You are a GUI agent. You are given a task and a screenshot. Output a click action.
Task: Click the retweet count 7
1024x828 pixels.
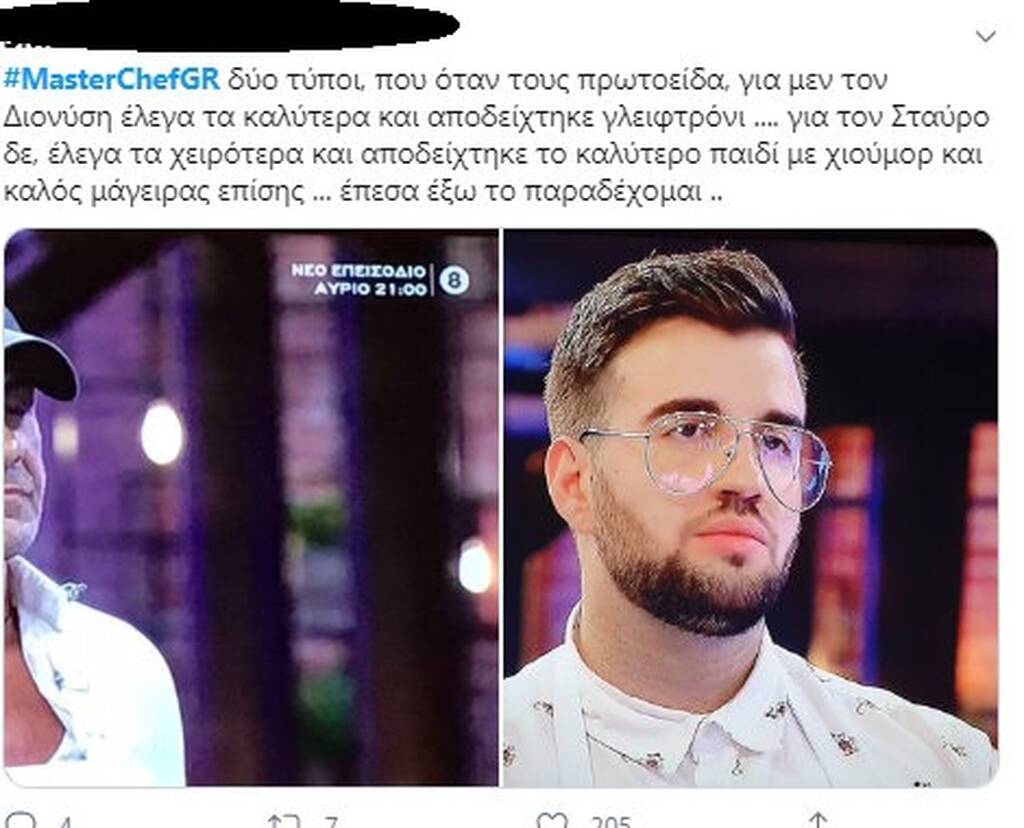[x=331, y=822]
